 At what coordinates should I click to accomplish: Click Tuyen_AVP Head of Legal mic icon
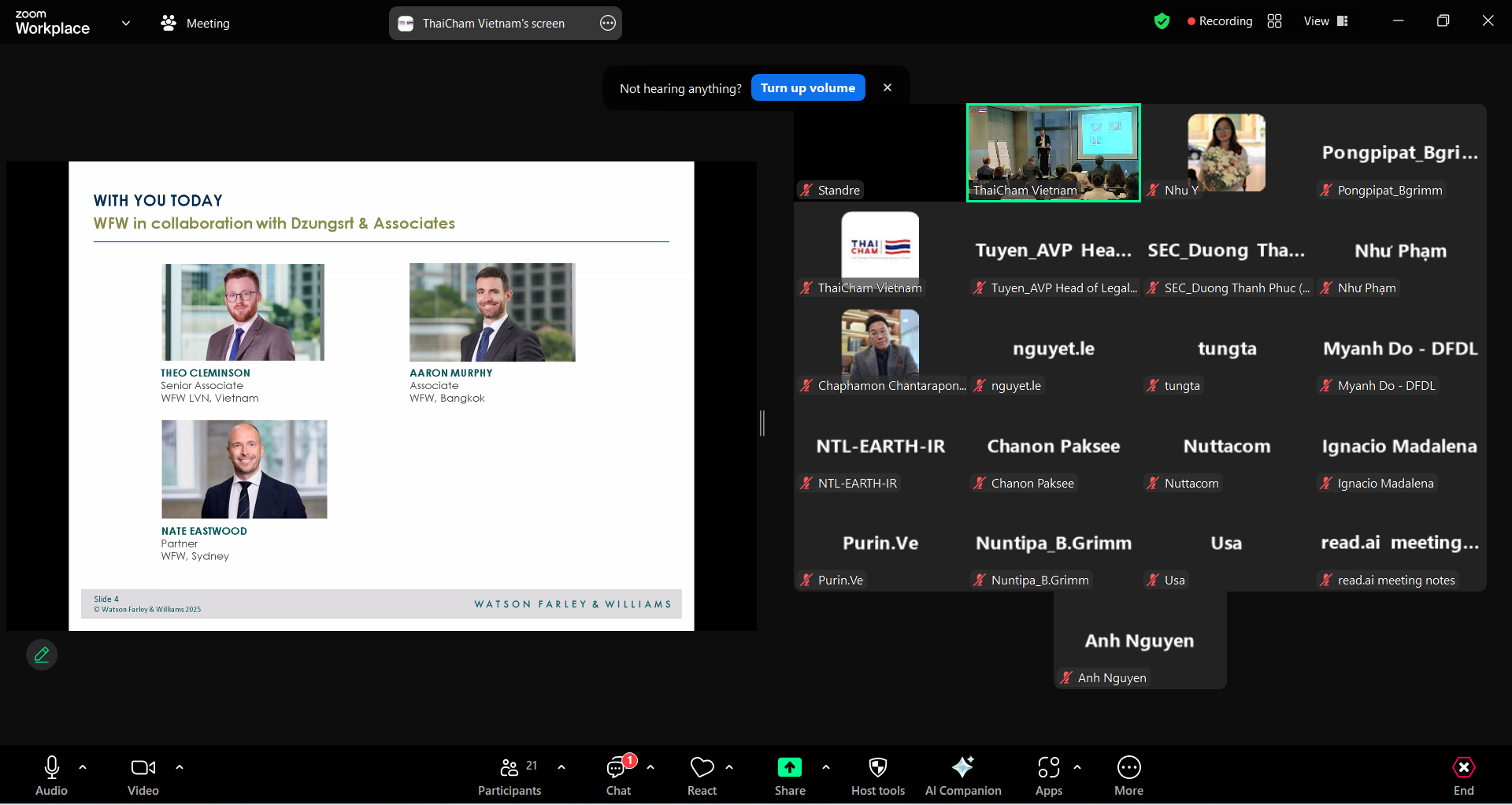tap(980, 287)
